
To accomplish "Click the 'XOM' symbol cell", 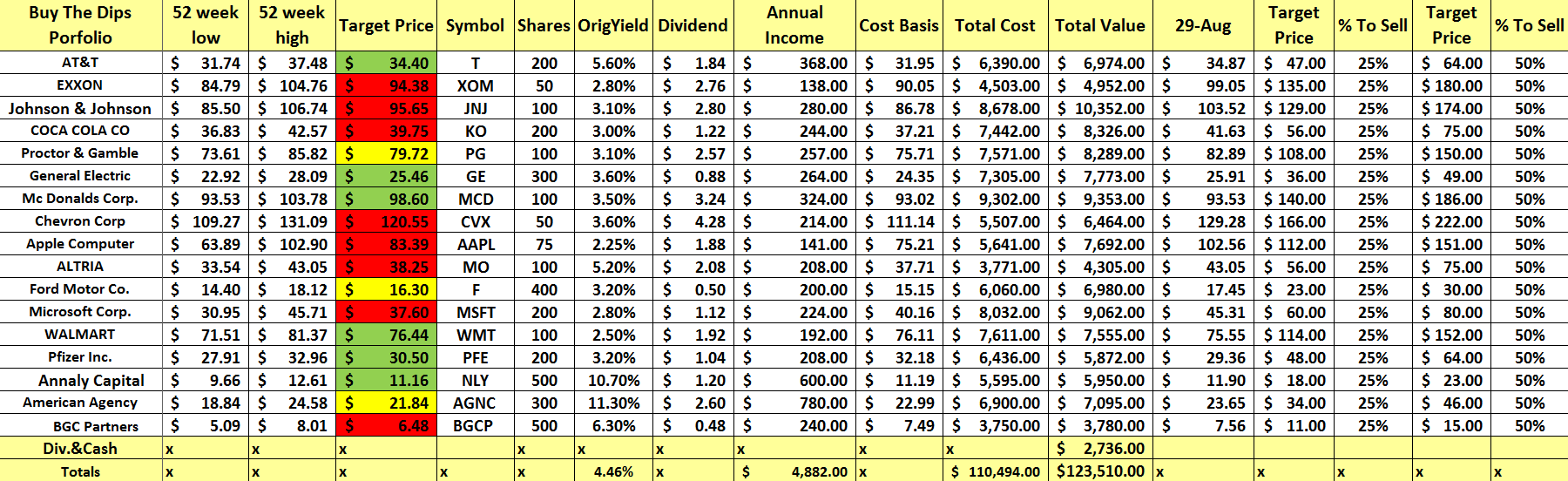I will pyautogui.click(x=475, y=85).
